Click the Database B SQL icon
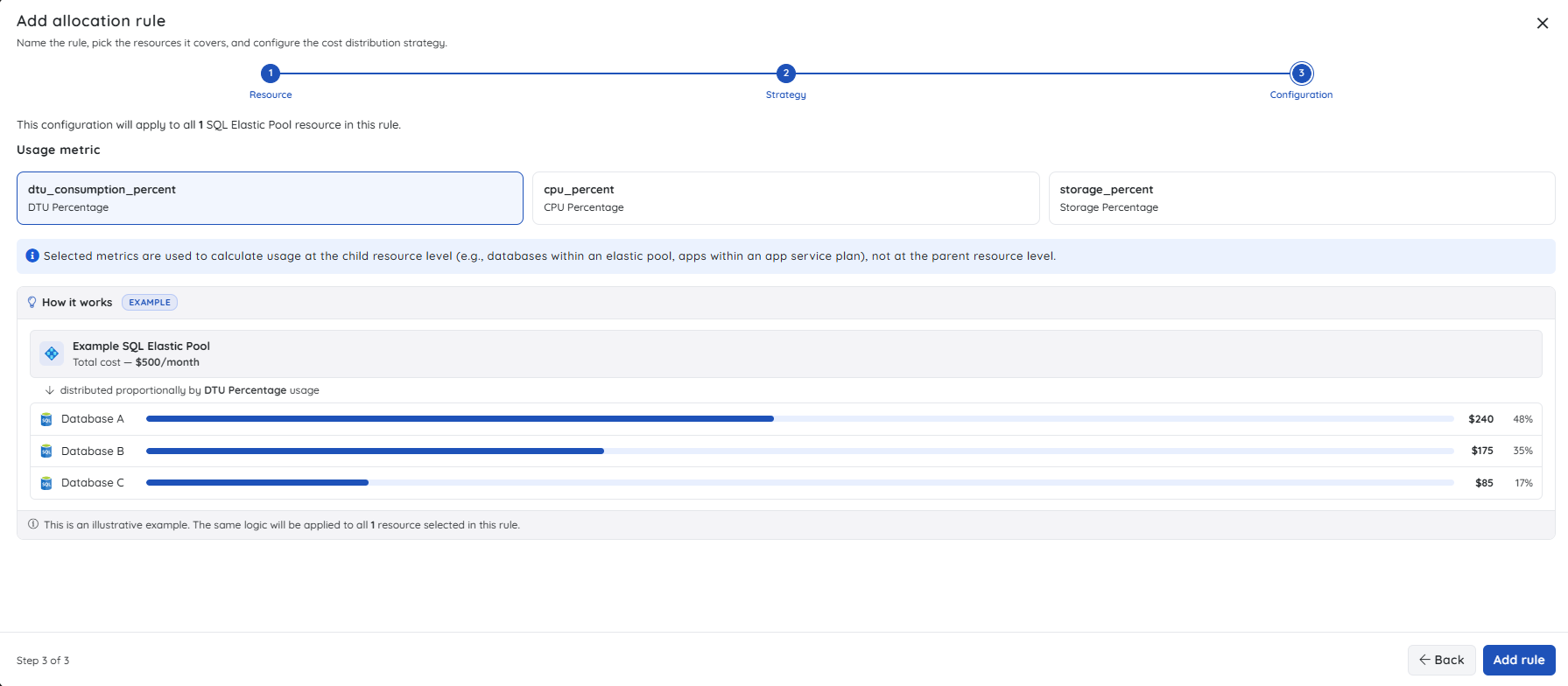1568x686 pixels. (46, 451)
